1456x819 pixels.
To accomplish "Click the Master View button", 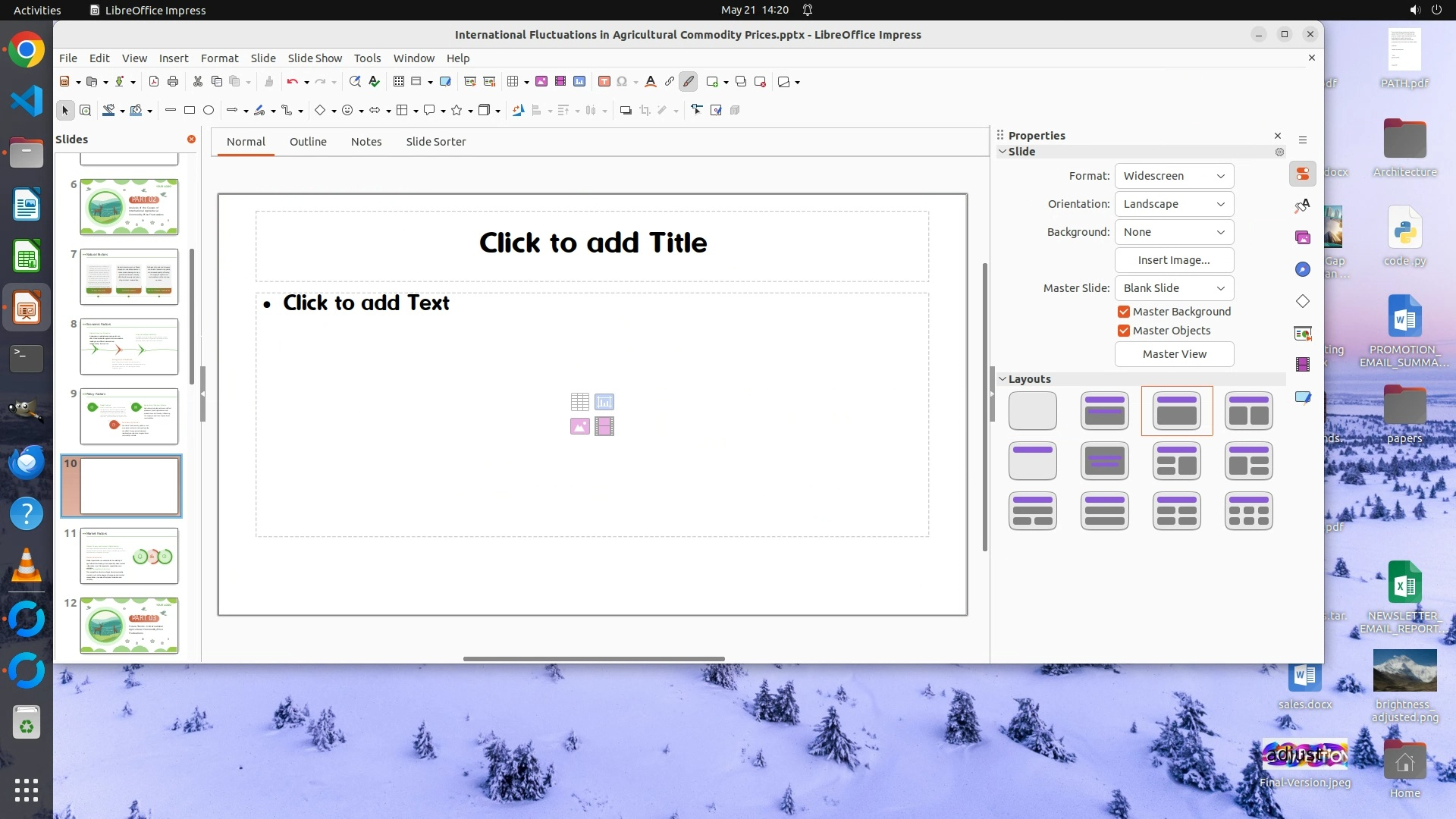I will pyautogui.click(x=1174, y=354).
